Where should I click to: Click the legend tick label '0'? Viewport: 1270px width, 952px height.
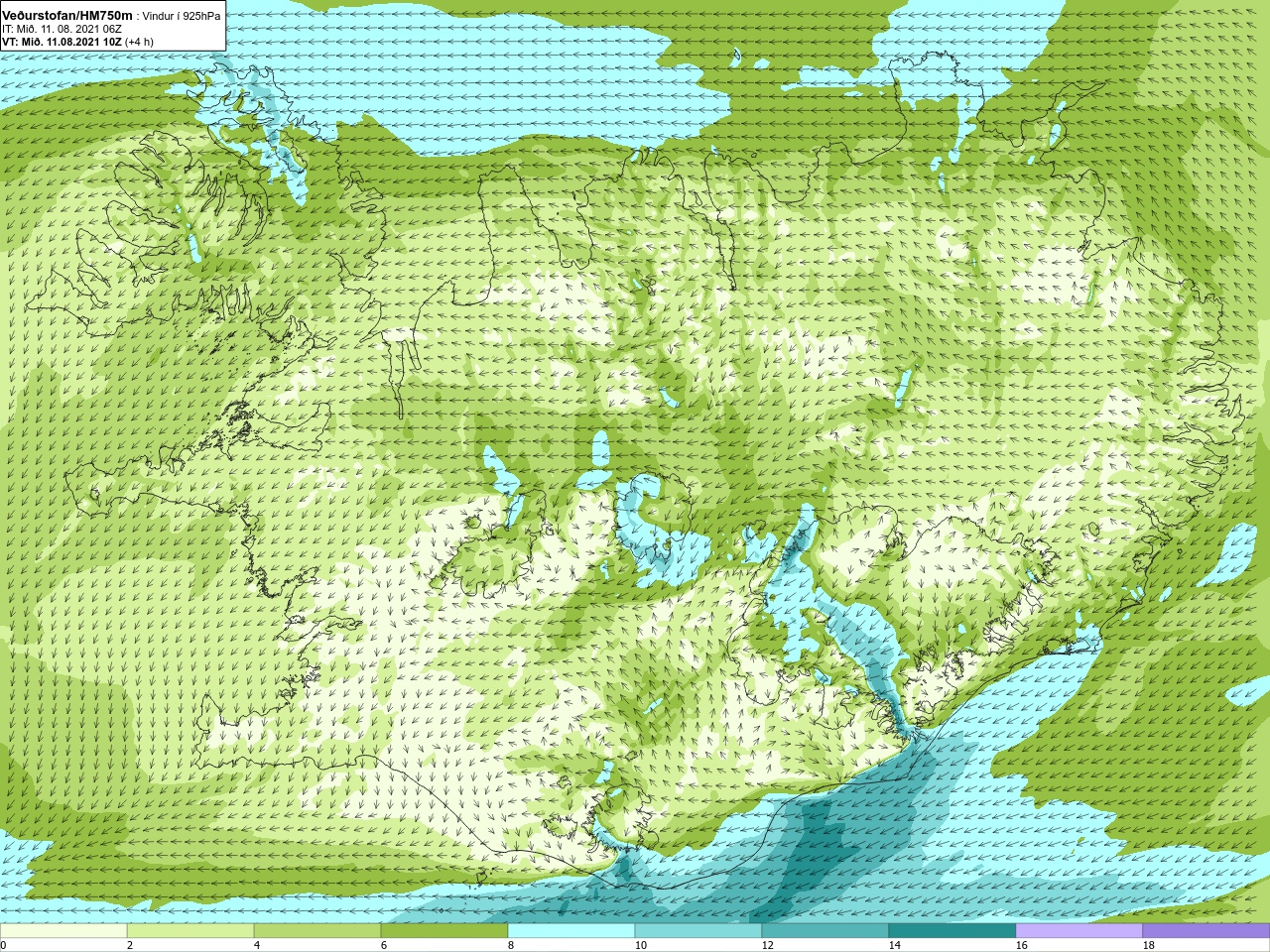coord(4,945)
